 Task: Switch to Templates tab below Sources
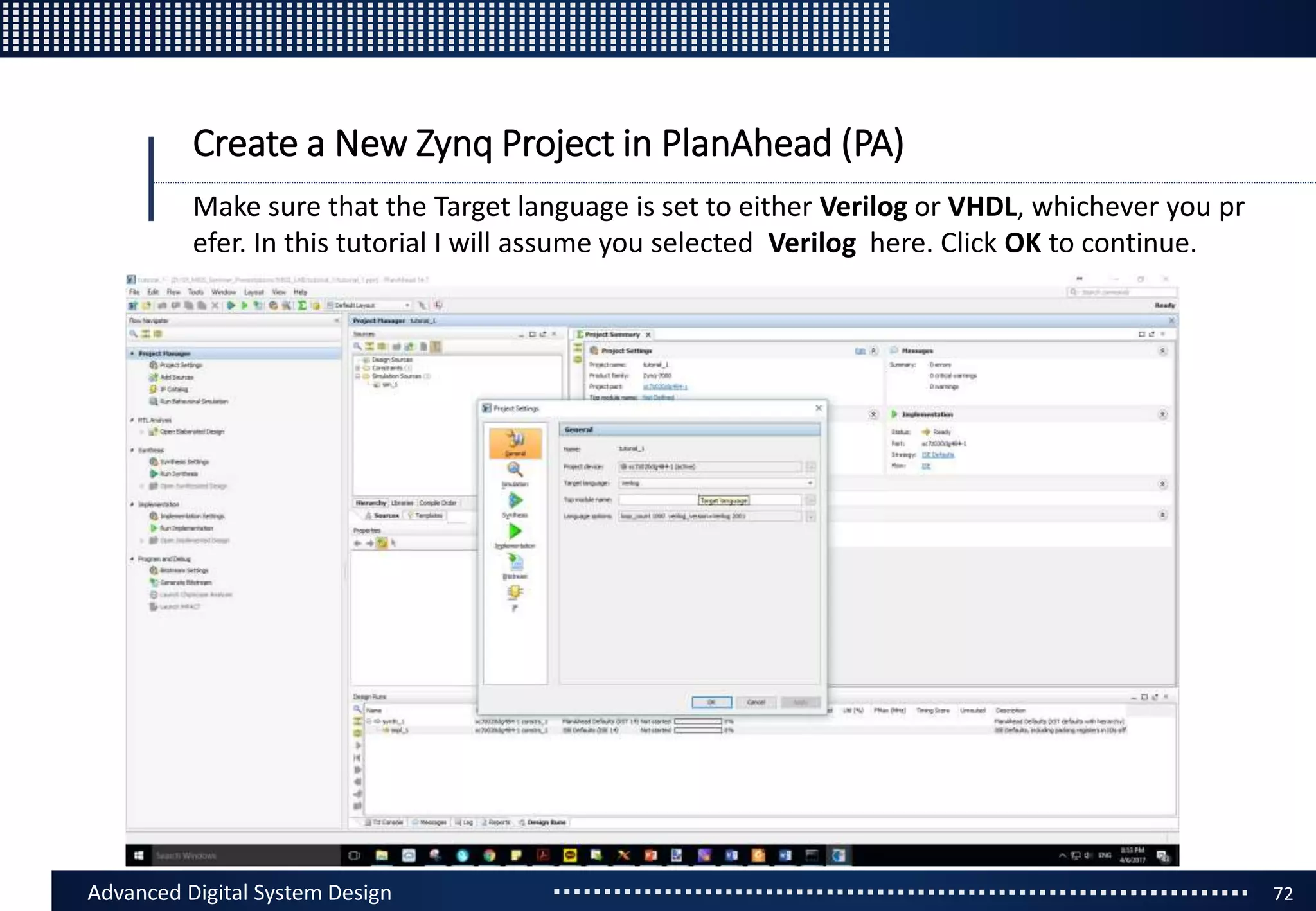point(425,516)
